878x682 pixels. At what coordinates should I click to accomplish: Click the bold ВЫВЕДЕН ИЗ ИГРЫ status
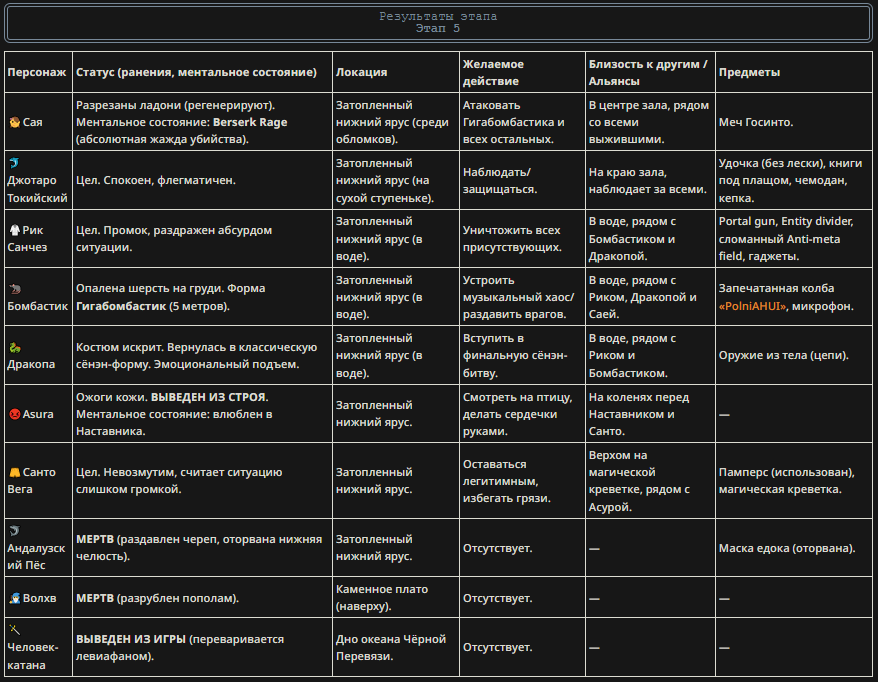[x=131, y=639]
